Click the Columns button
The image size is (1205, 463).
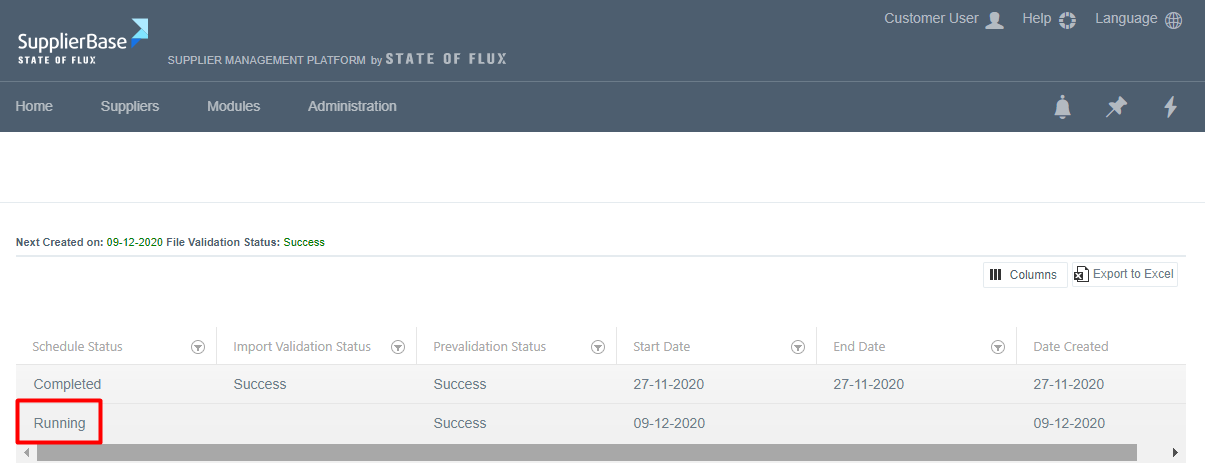click(x=1024, y=275)
